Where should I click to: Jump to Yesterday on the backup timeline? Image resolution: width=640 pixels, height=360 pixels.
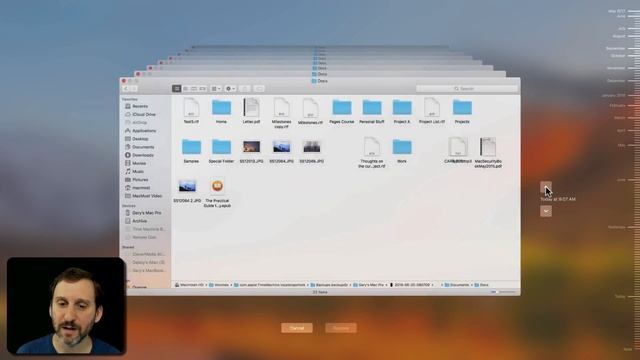tap(616, 227)
